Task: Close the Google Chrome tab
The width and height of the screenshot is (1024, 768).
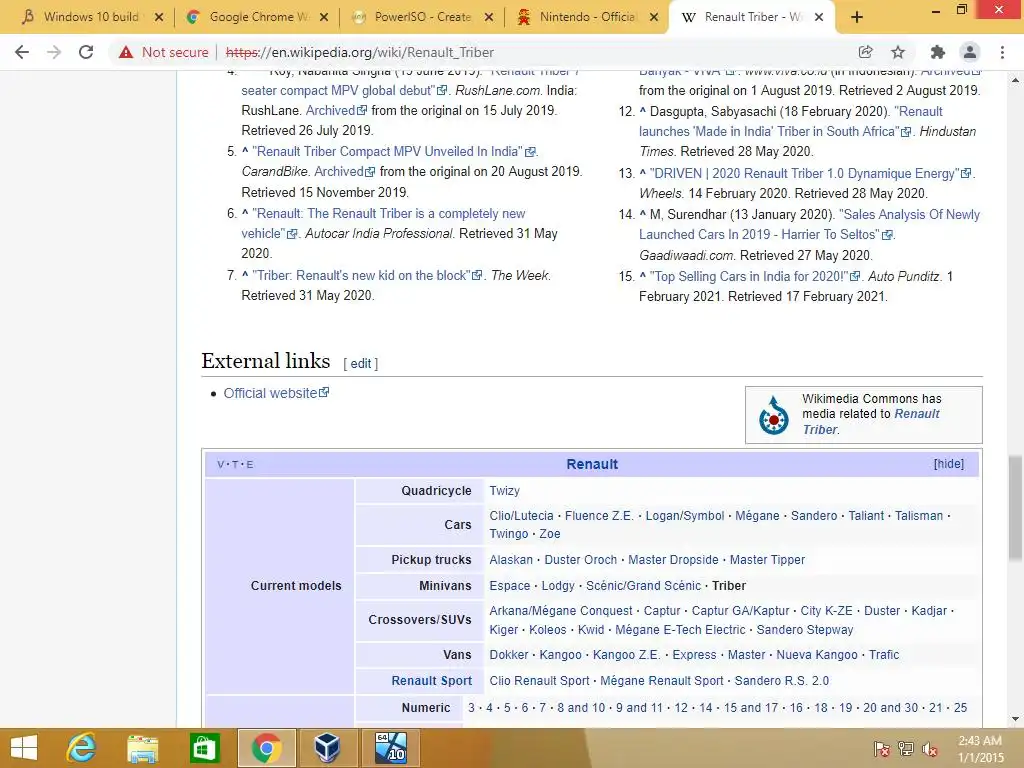Action: 324,18
